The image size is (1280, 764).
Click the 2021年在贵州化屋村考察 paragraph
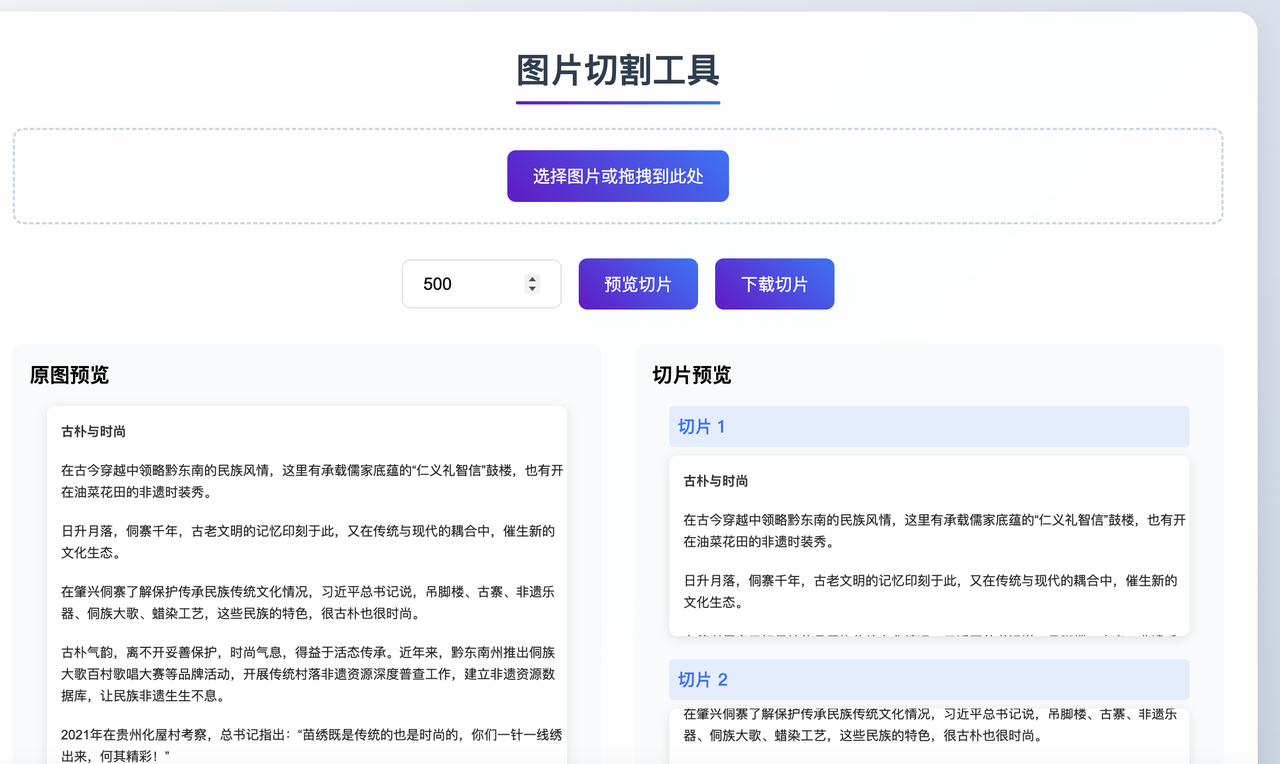[311, 746]
